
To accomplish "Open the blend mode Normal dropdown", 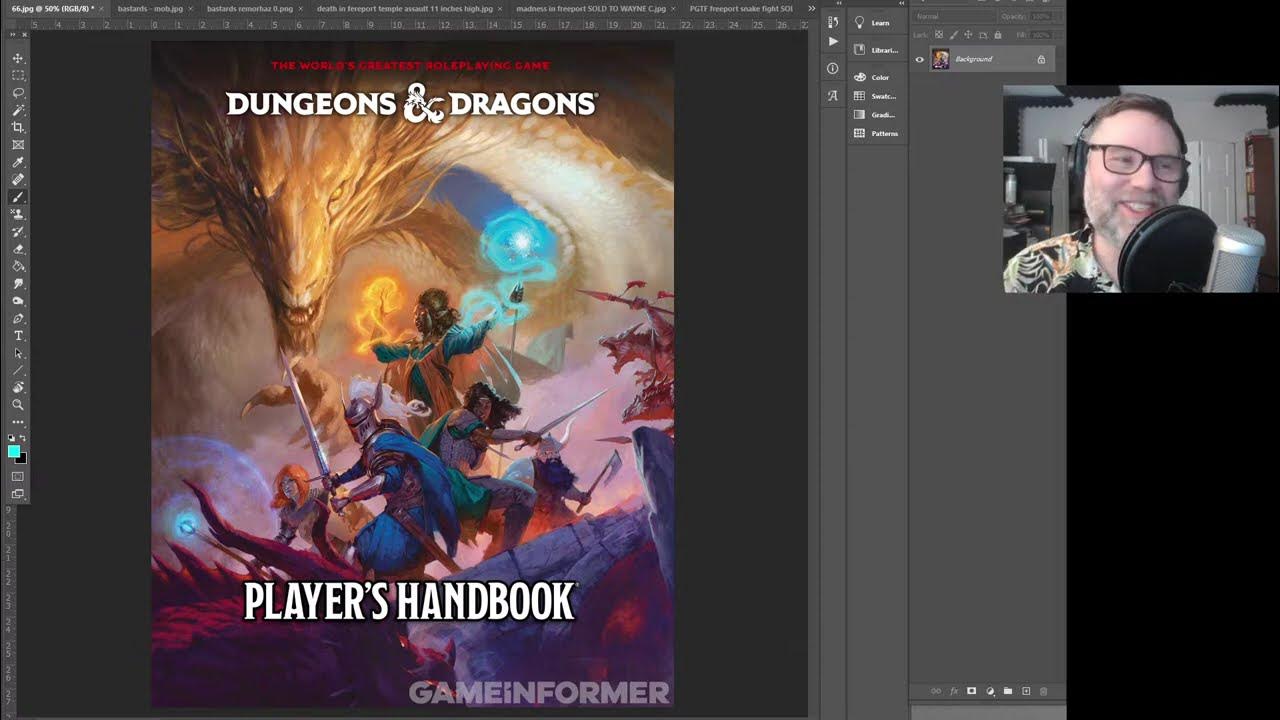I will tap(954, 17).
